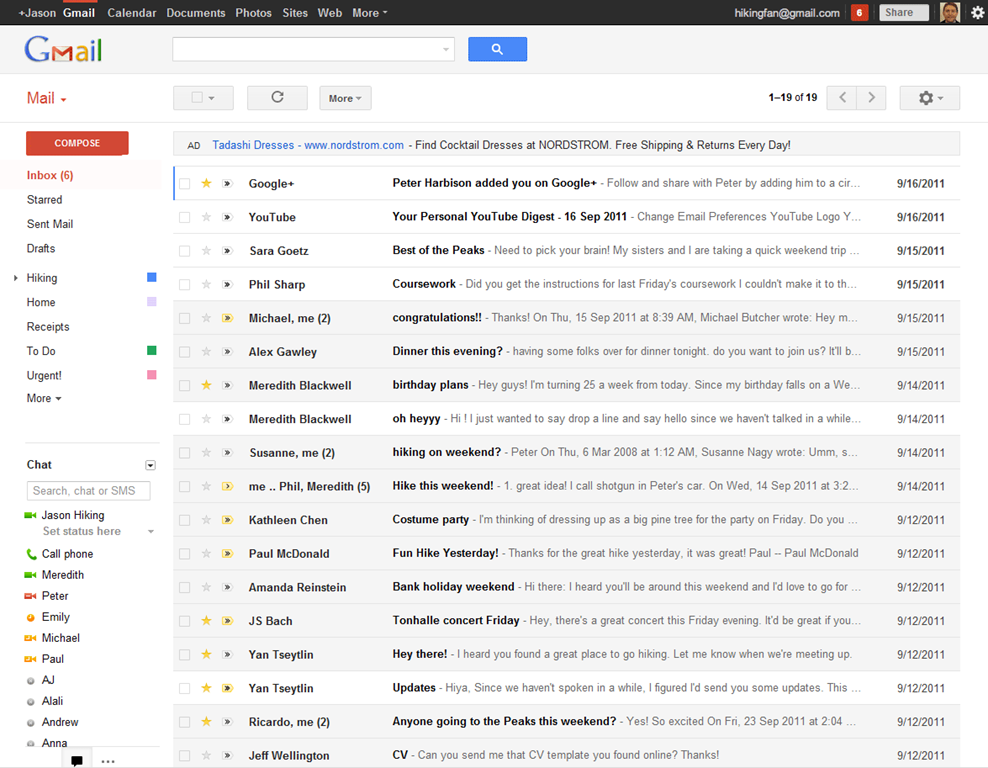Open Sent Mail in the sidebar
This screenshot has width=988, height=768.
tap(50, 224)
